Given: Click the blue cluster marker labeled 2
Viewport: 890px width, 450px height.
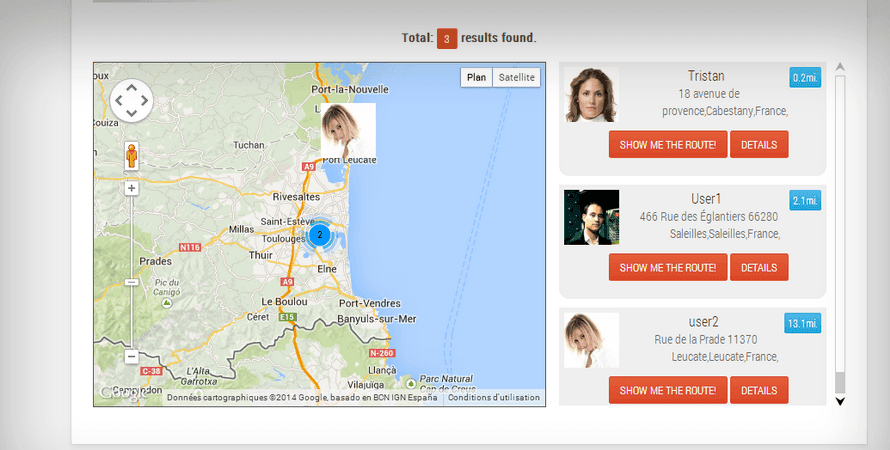Looking at the screenshot, I should (x=319, y=235).
